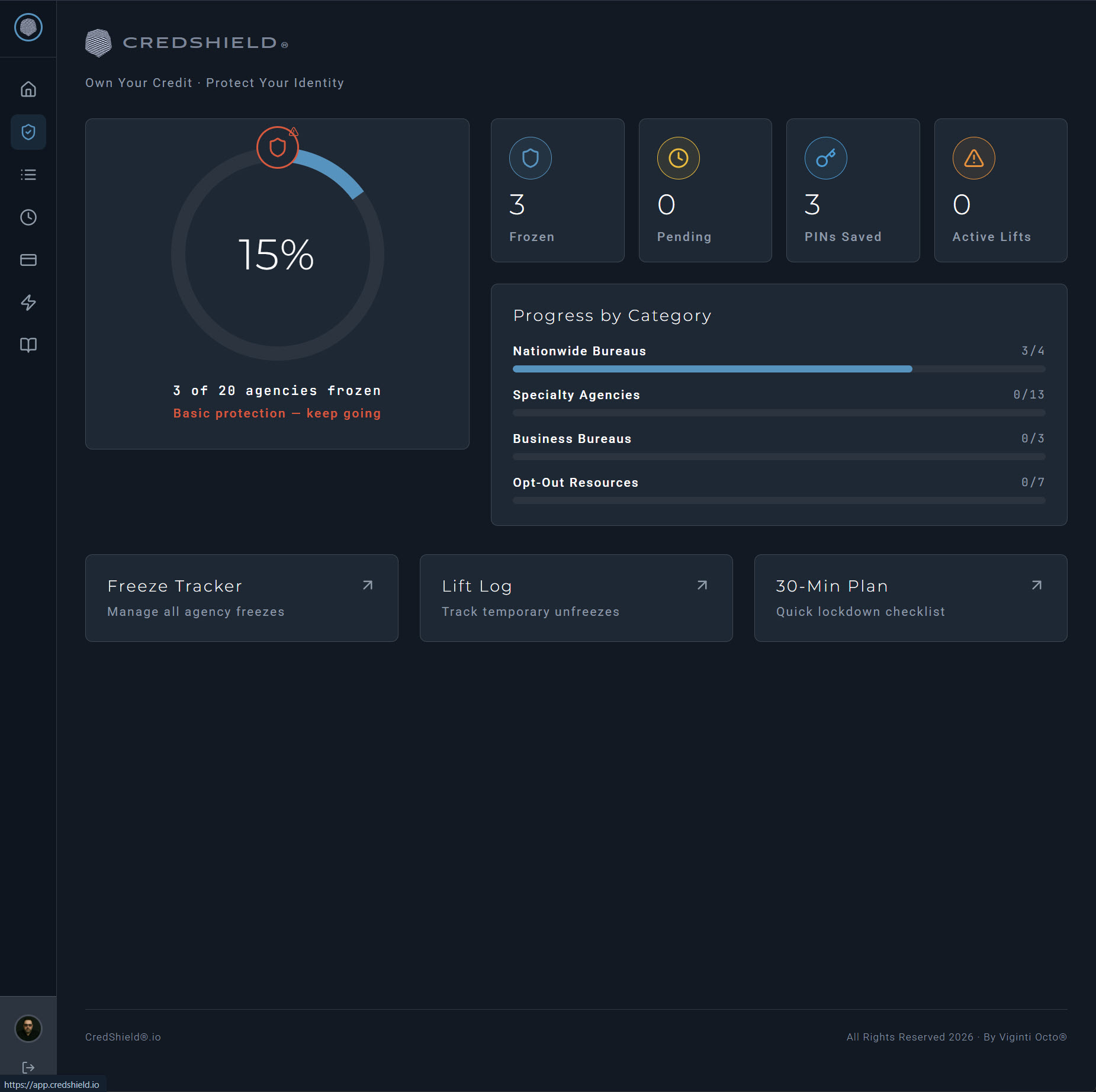The width and height of the screenshot is (1096, 1092).
Task: Click the 0/13 count value
Action: (x=1029, y=395)
